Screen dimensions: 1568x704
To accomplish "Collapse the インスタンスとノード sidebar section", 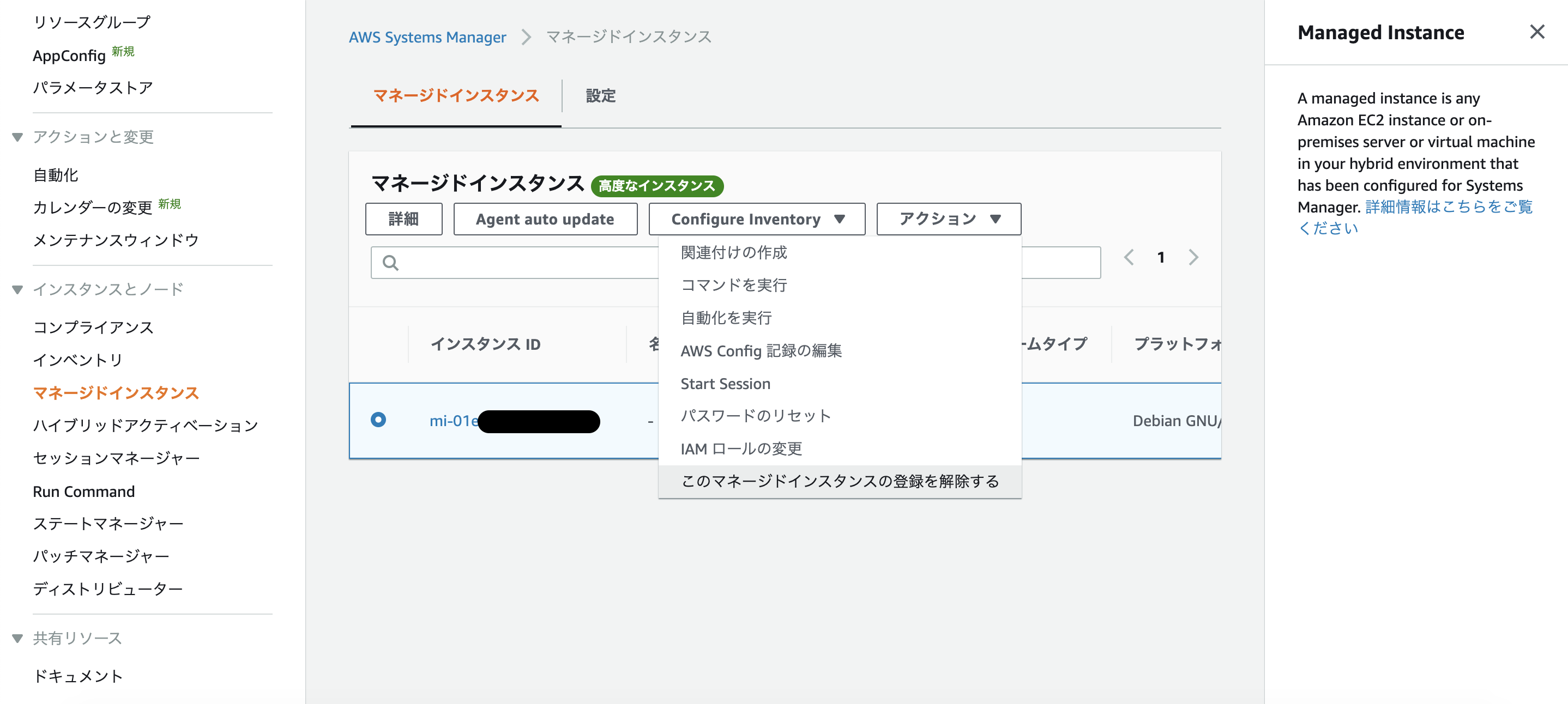I will pos(17,290).
